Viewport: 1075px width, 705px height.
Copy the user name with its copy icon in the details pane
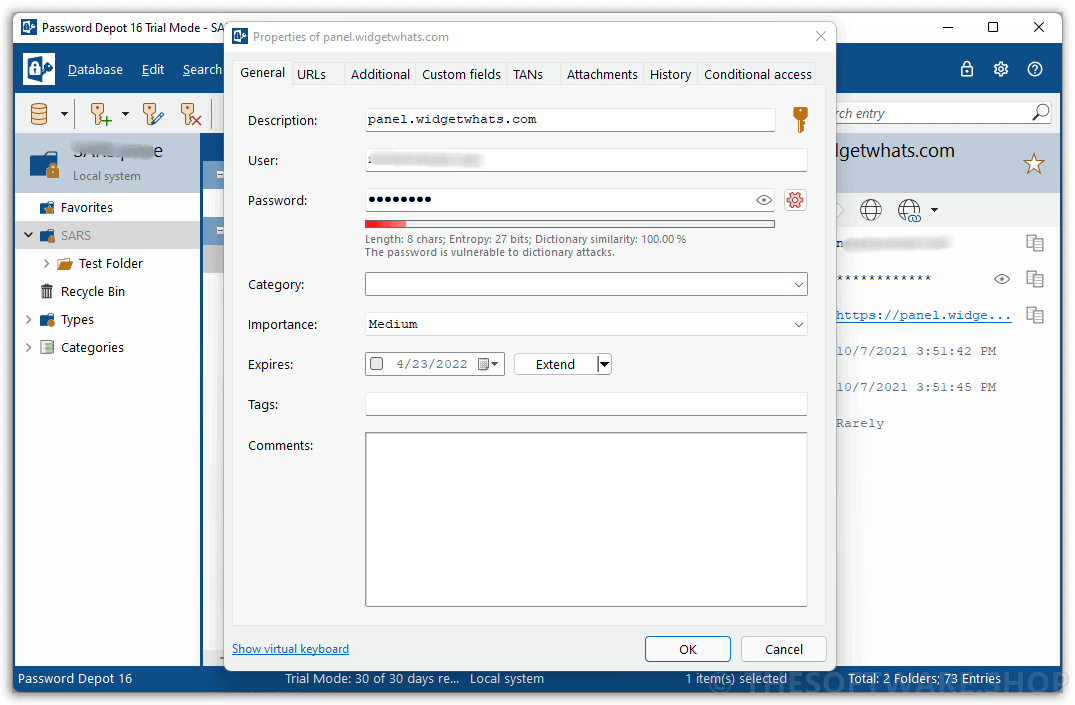[1035, 243]
